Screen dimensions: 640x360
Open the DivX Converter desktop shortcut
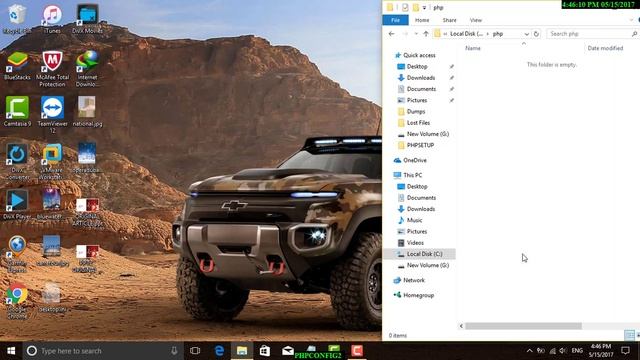point(17,161)
